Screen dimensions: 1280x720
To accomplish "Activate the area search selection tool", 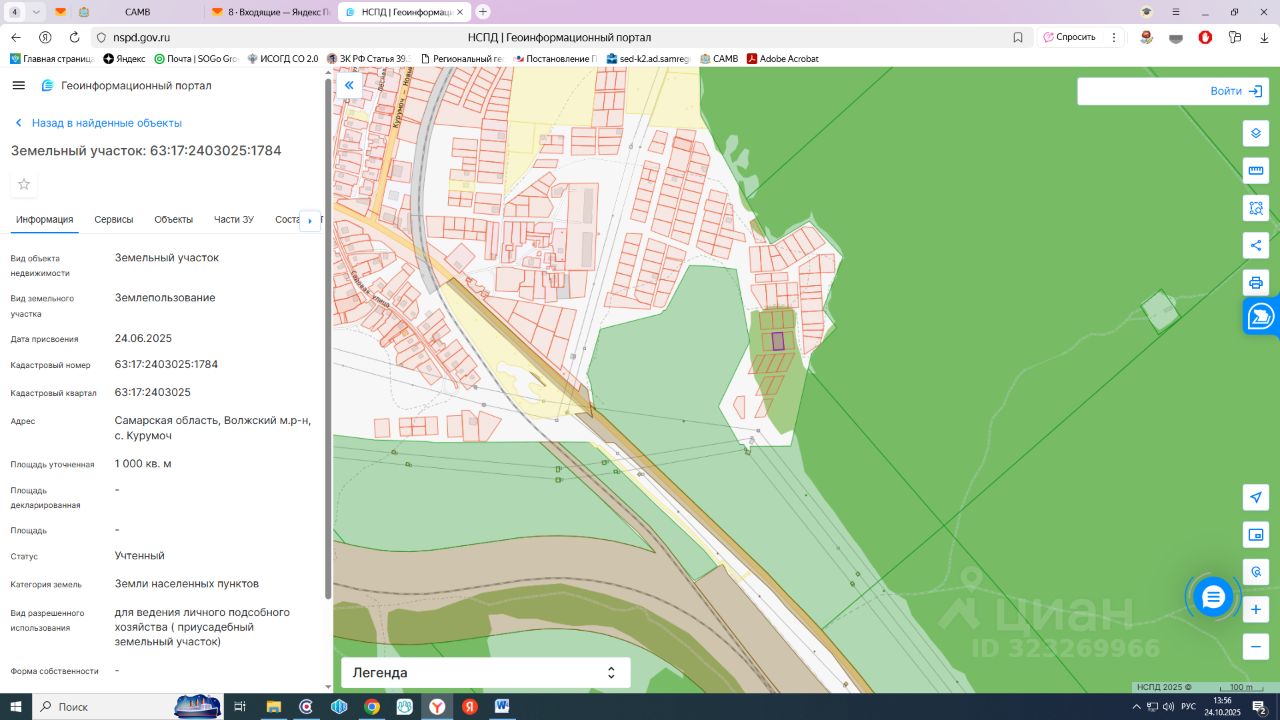I will (x=1255, y=208).
